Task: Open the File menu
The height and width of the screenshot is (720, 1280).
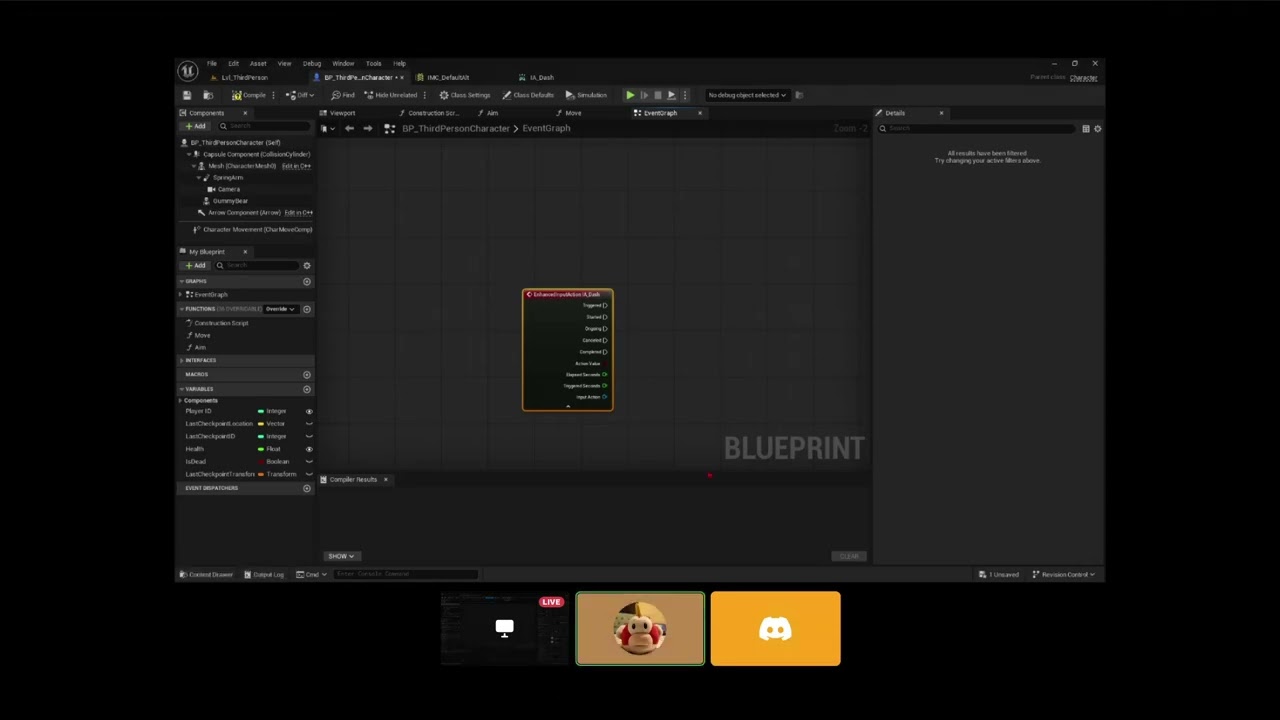Action: (212, 63)
